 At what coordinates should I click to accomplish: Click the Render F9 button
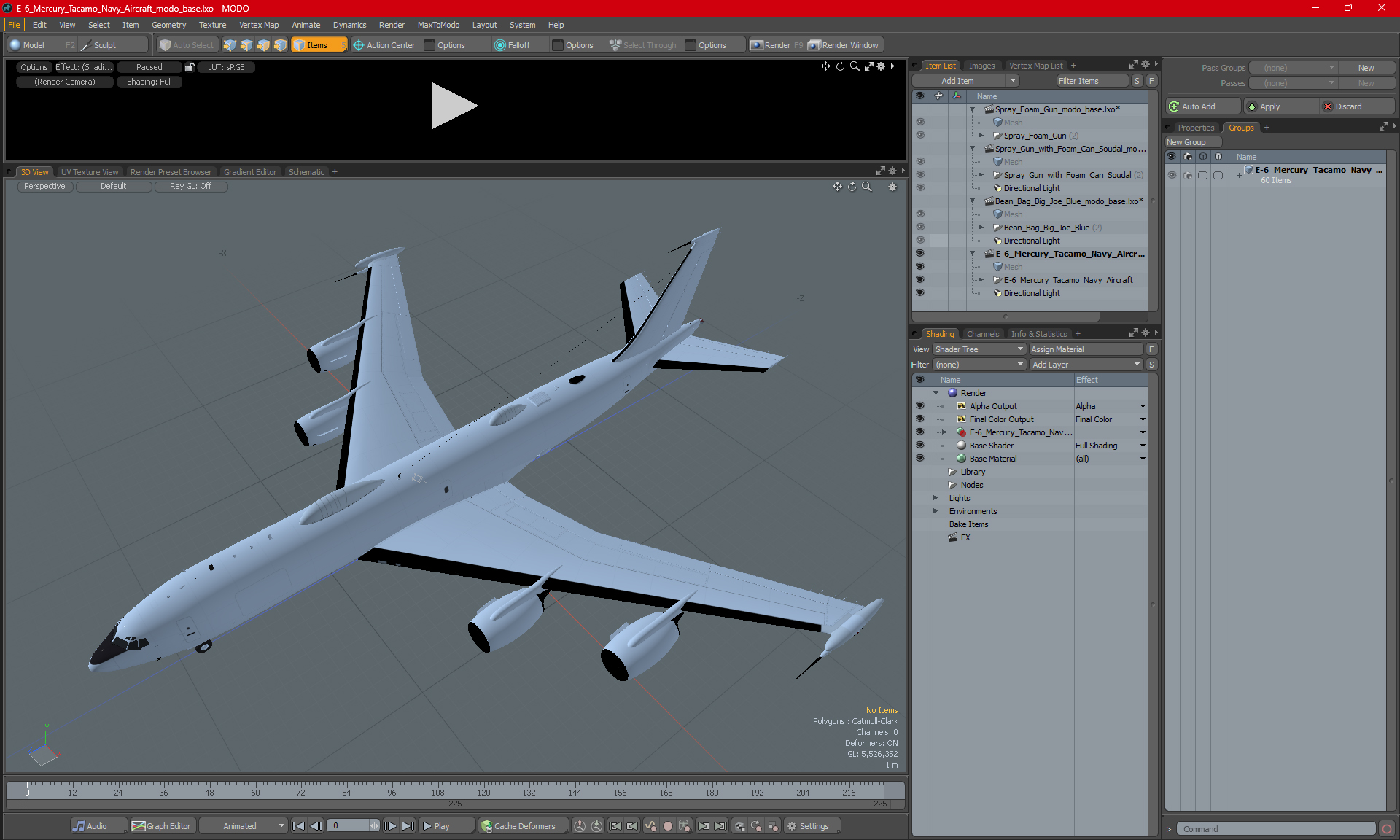point(777,45)
